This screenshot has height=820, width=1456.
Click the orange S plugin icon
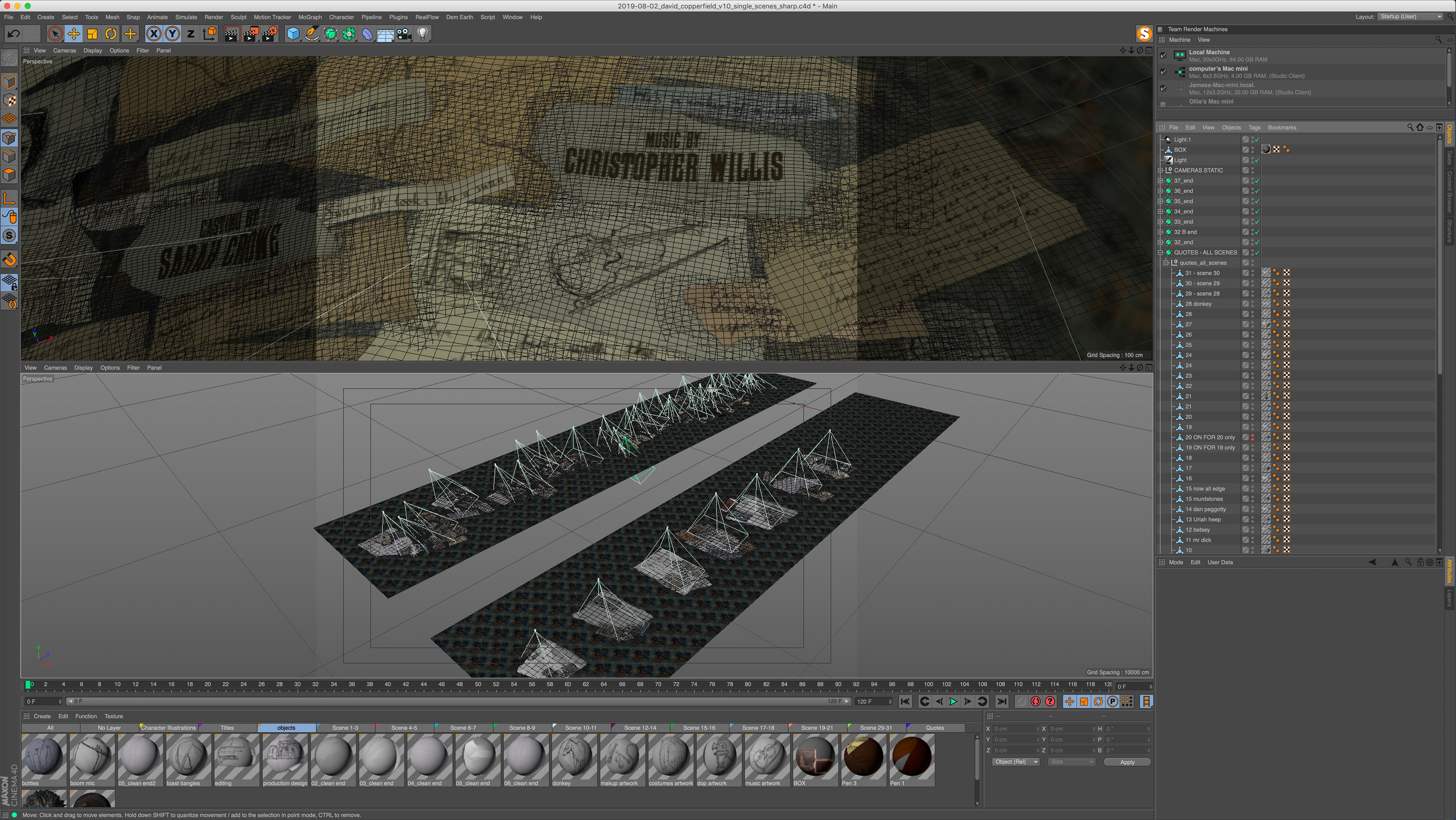tap(1145, 34)
